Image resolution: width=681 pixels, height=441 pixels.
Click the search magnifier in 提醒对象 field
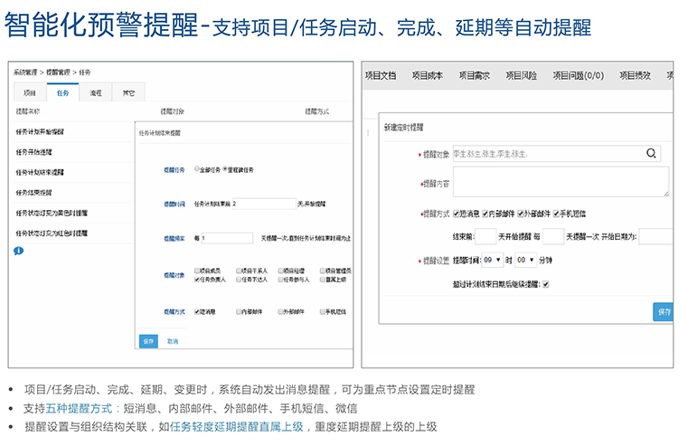pyautogui.click(x=651, y=153)
